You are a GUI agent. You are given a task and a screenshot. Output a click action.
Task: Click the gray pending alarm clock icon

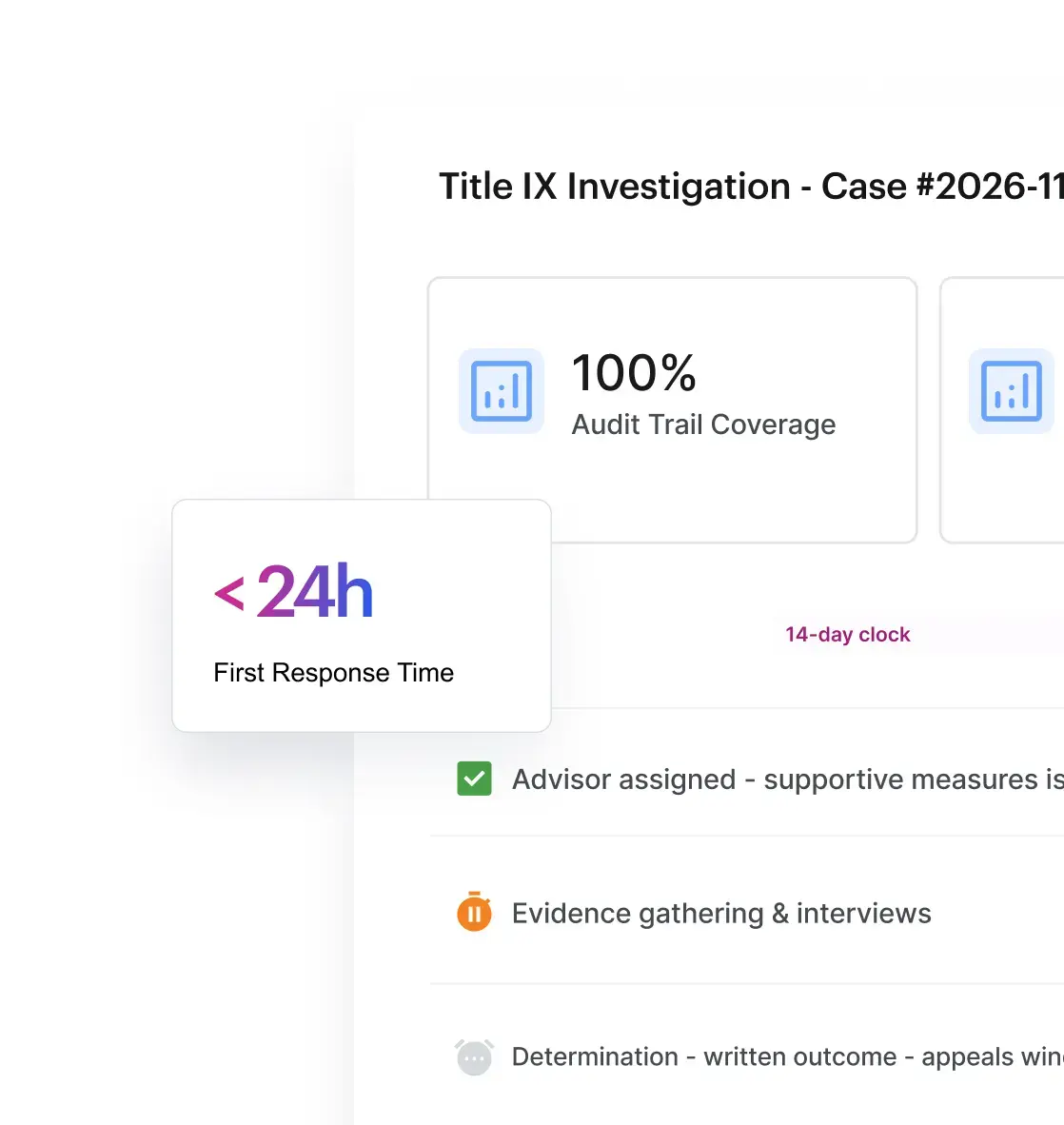(x=474, y=1056)
